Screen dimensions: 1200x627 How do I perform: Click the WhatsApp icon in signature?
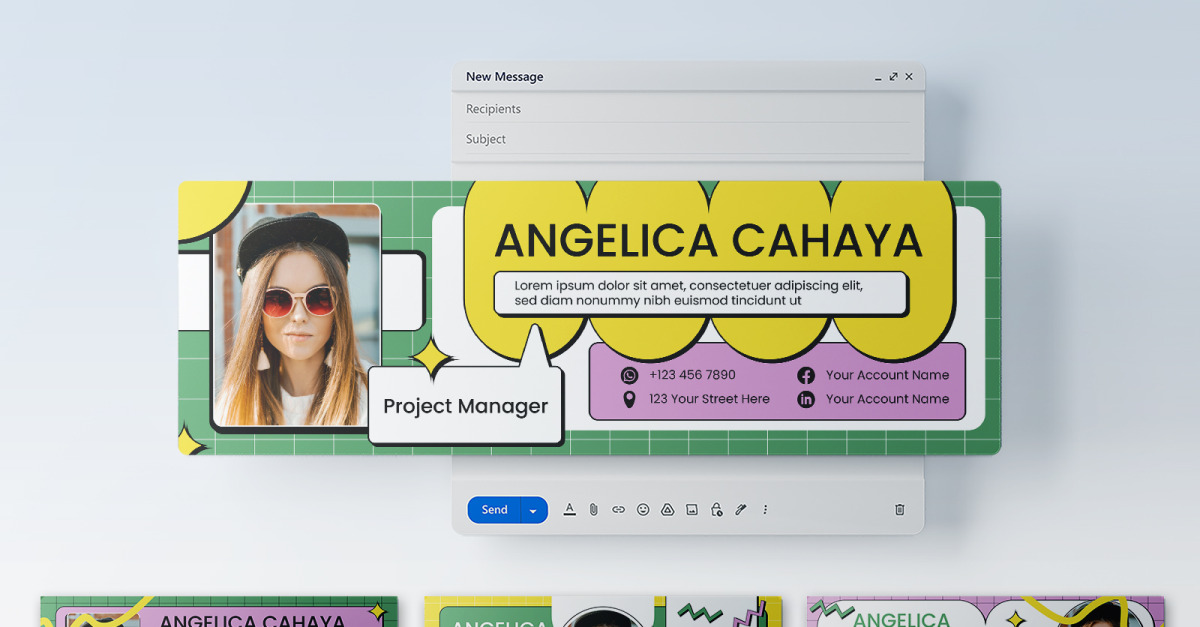629,376
